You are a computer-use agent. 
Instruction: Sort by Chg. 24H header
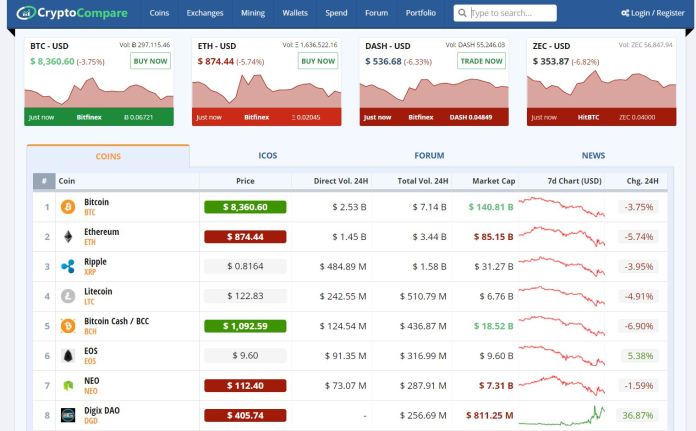(642, 181)
